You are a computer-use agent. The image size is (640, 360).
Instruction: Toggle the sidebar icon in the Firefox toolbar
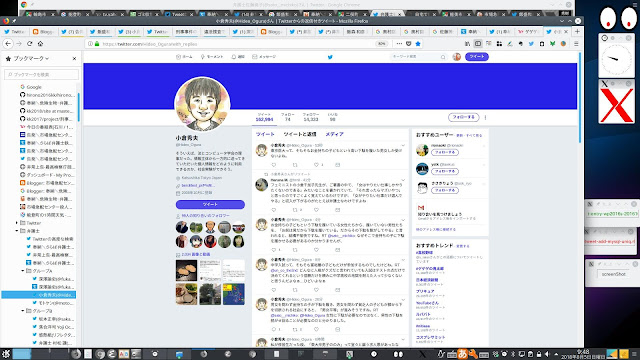click(x=478, y=44)
